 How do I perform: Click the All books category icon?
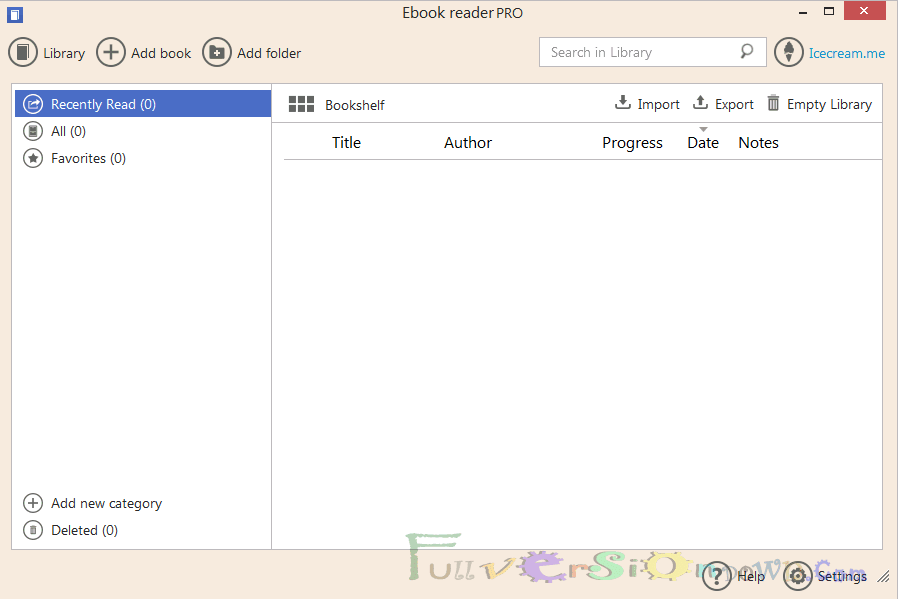pos(33,131)
